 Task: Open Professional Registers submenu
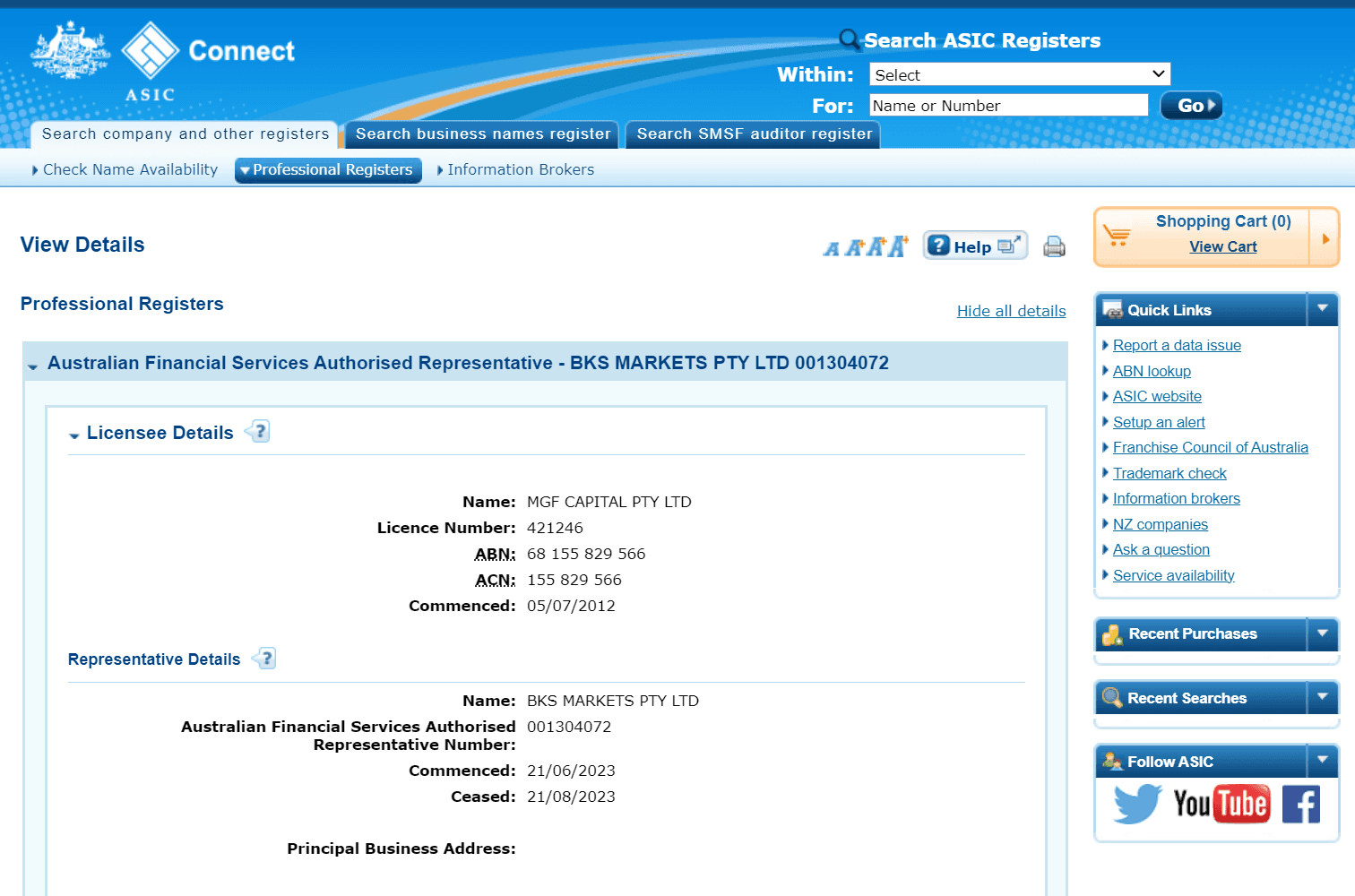(328, 169)
